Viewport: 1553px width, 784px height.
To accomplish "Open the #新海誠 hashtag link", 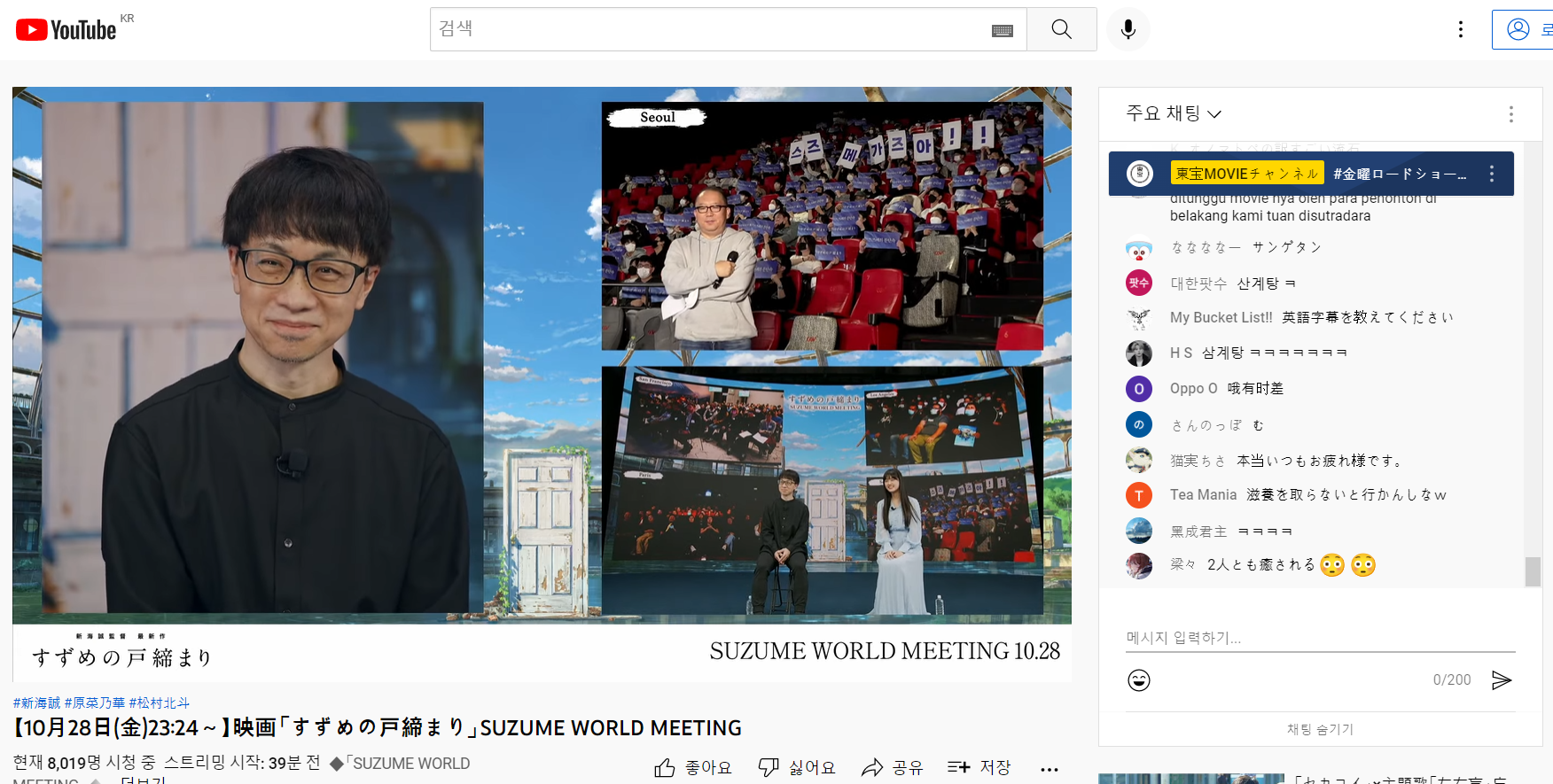I will [36, 702].
